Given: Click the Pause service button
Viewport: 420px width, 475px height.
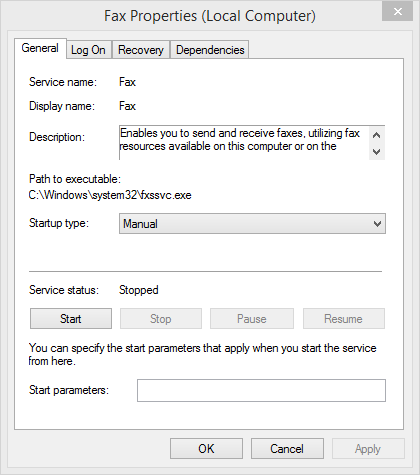Looking at the screenshot, I should (252, 319).
